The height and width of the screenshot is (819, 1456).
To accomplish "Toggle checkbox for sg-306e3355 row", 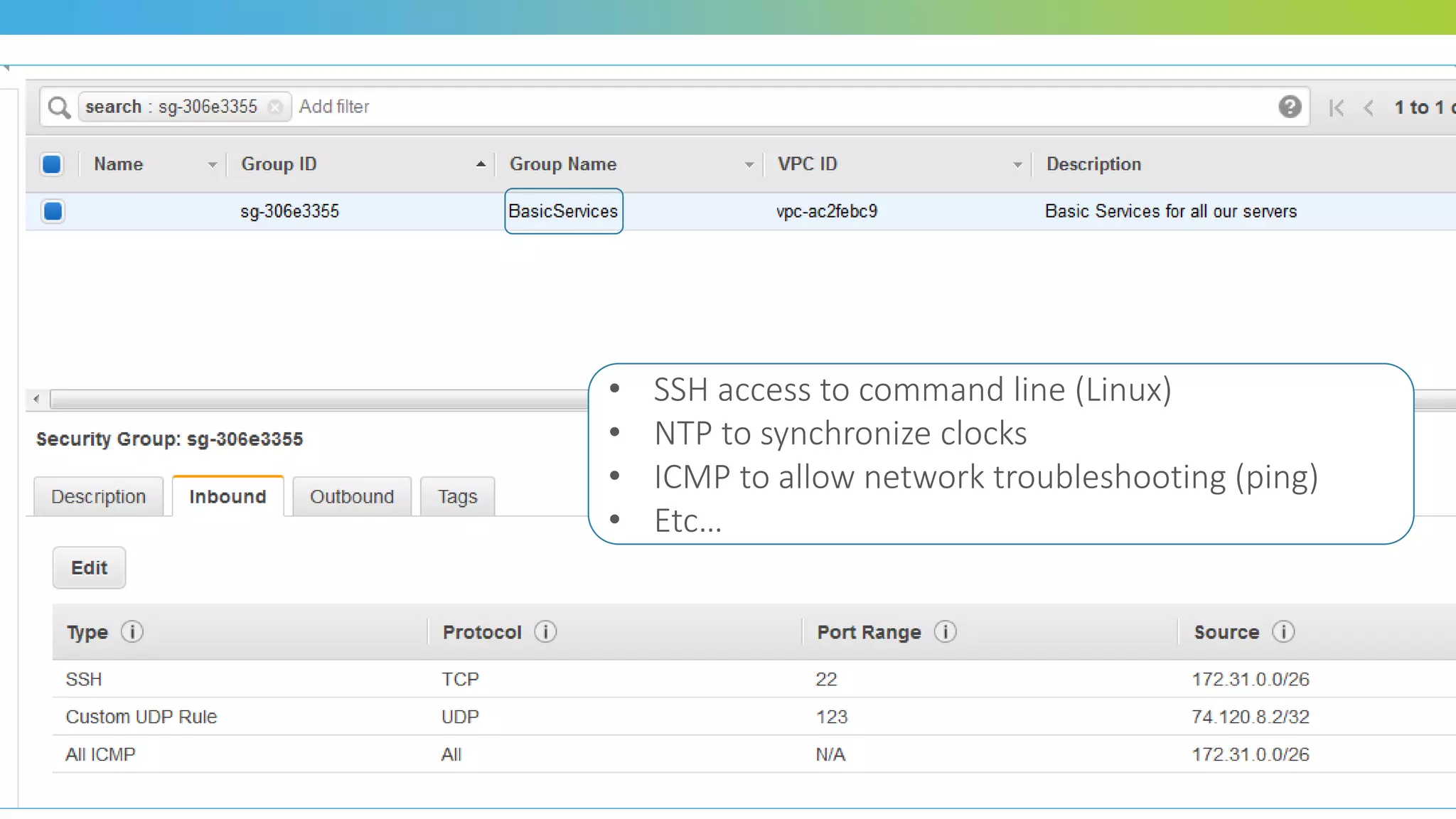I will (53, 211).
